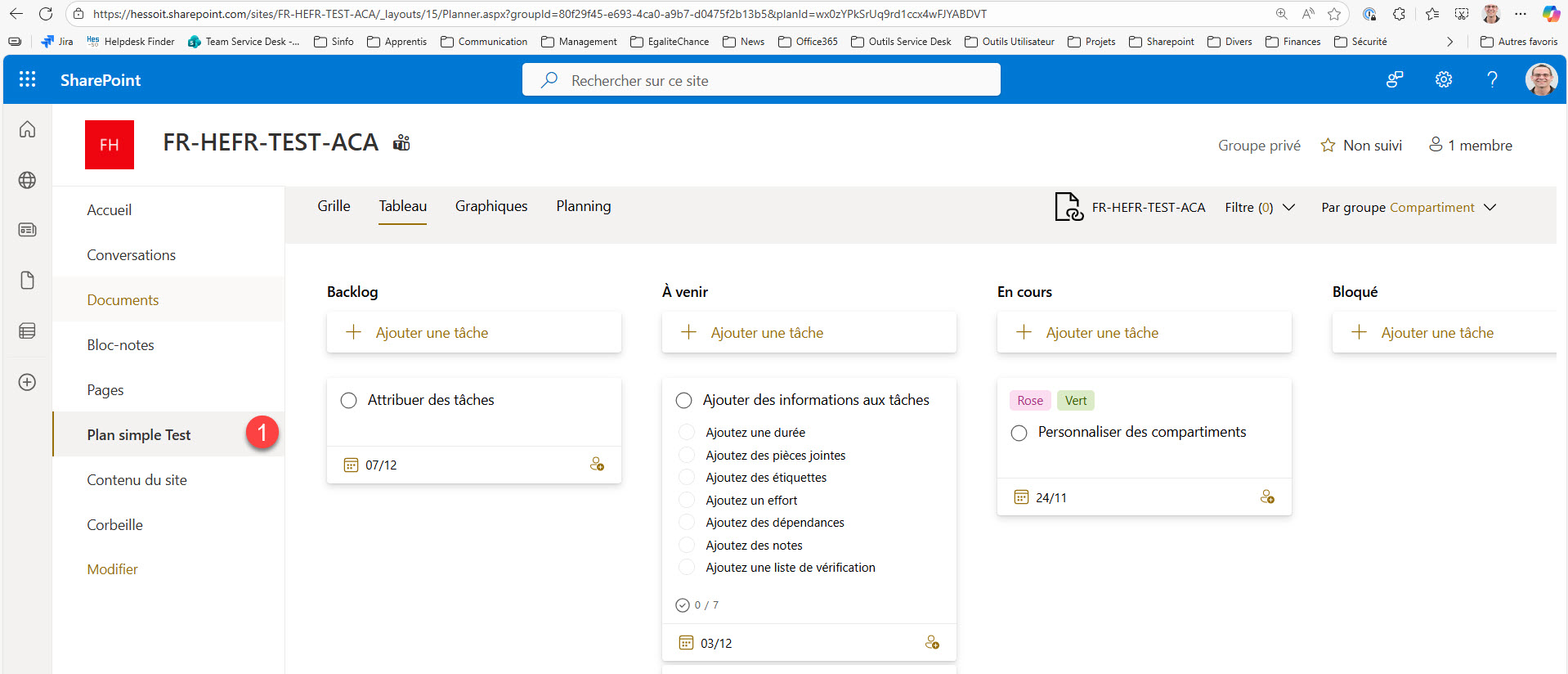This screenshot has width=1568, height=674.
Task: Mark Personnaliser des compartiments as complete
Action: pyautogui.click(x=1019, y=433)
